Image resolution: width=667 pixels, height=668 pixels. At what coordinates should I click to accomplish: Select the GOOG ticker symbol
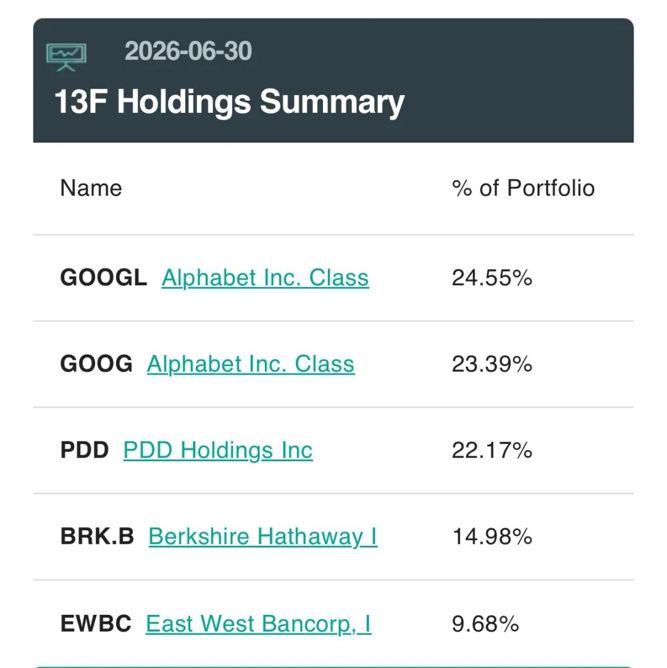[96, 364]
